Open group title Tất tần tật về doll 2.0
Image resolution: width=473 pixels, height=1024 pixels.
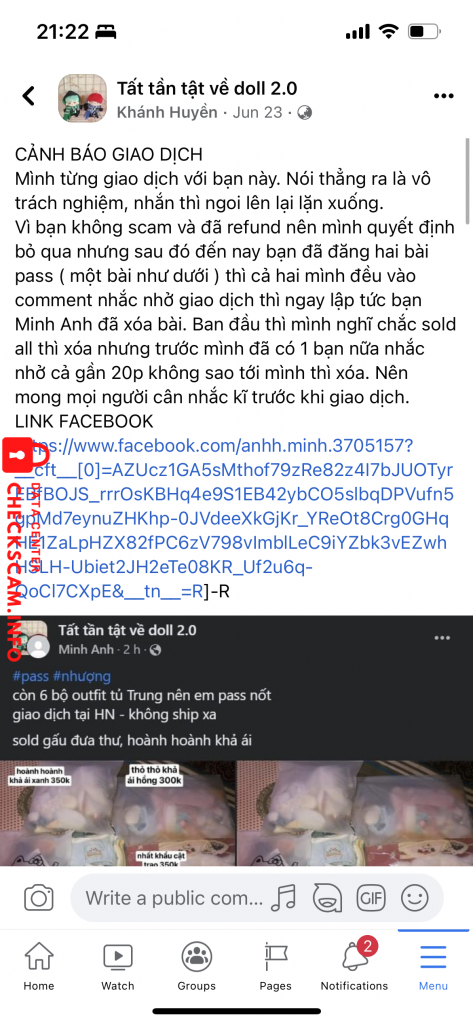208,88
